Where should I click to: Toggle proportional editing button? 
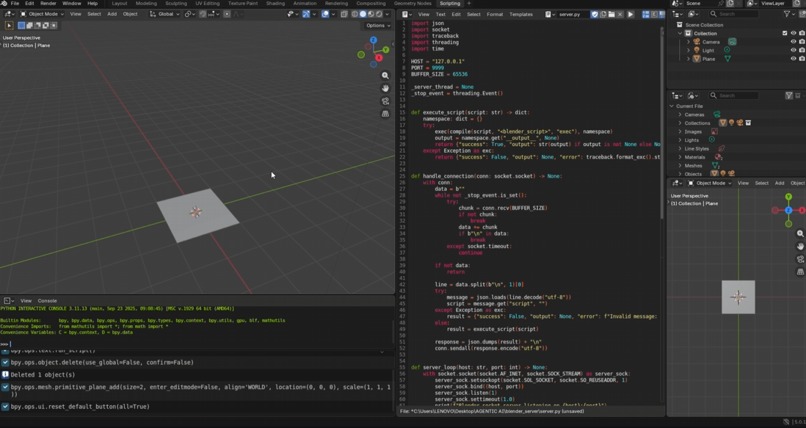point(227,14)
